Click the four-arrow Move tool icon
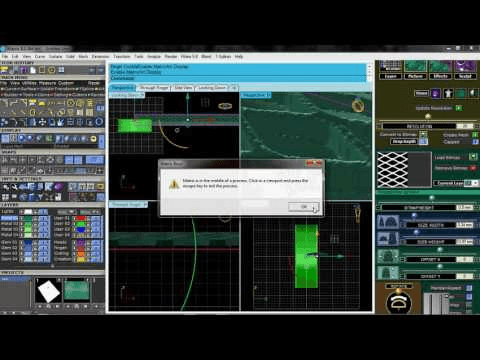Viewport: 480px width, 360px height. coord(43,122)
